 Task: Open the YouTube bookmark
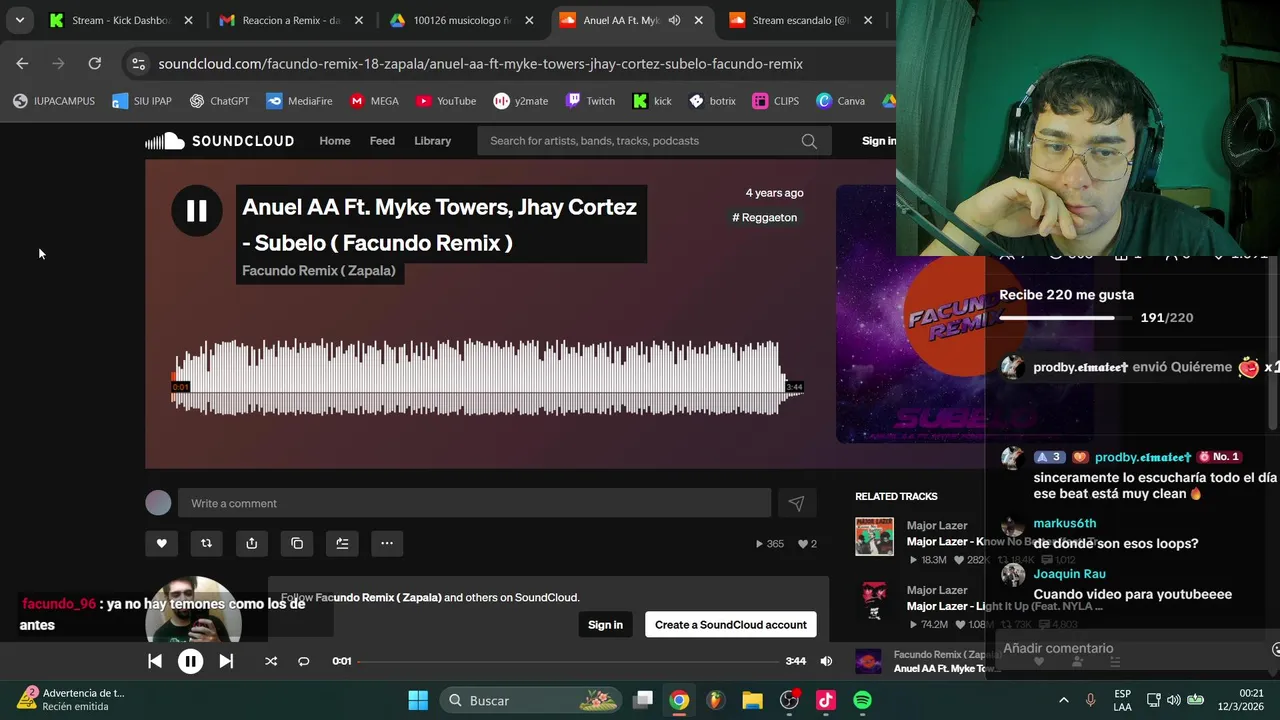pos(446,101)
